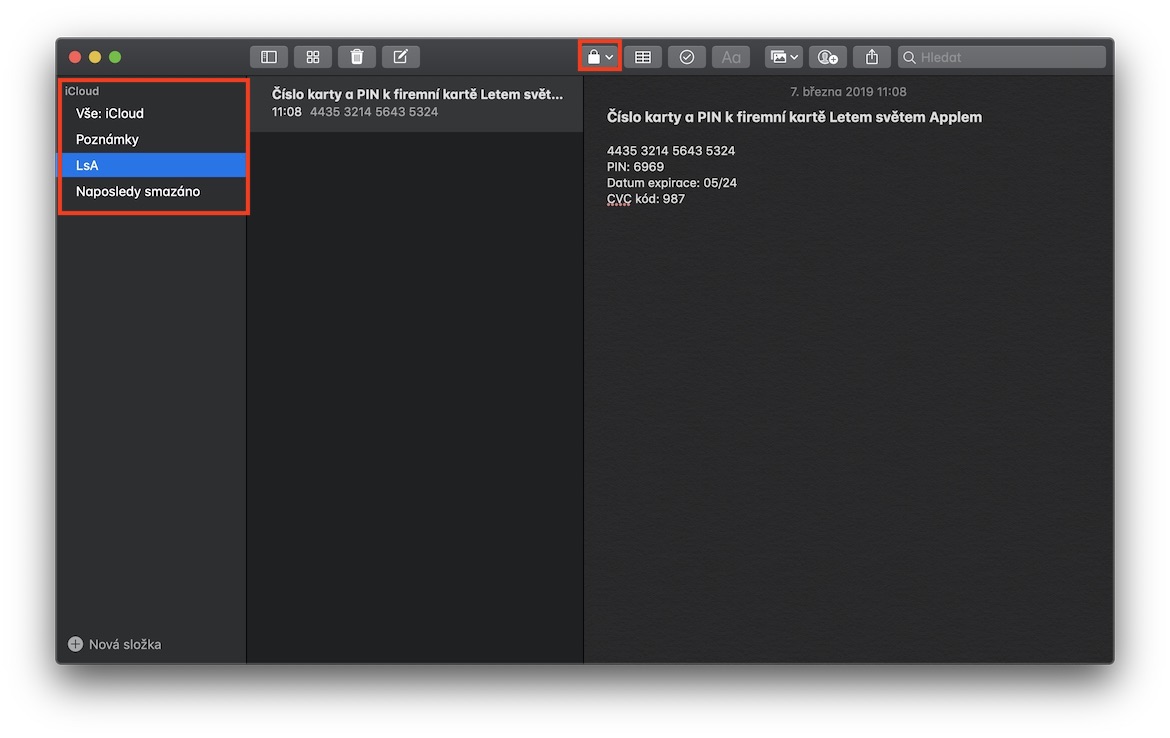Click Nová složka to add folder
1170x738 pixels.
(115, 644)
